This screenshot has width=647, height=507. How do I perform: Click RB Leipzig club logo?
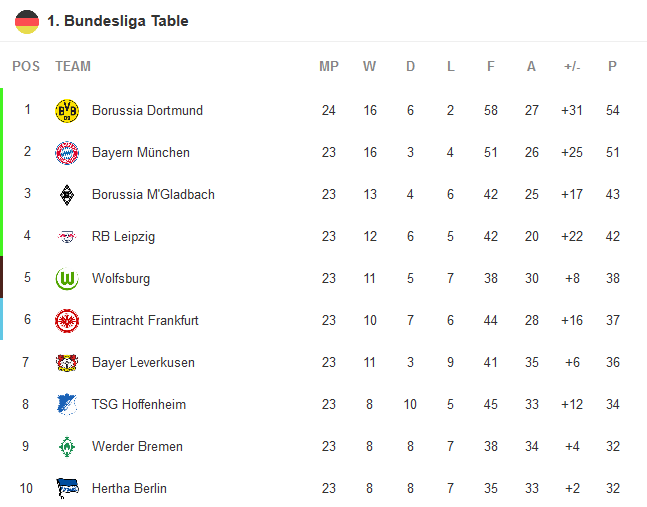[x=67, y=237]
